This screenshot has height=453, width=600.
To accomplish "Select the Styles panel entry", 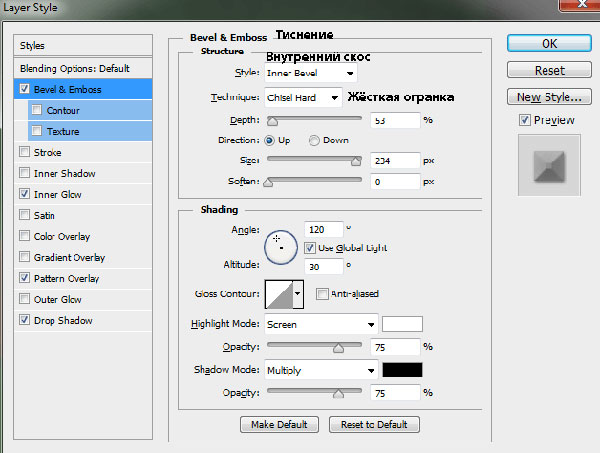I will point(83,46).
